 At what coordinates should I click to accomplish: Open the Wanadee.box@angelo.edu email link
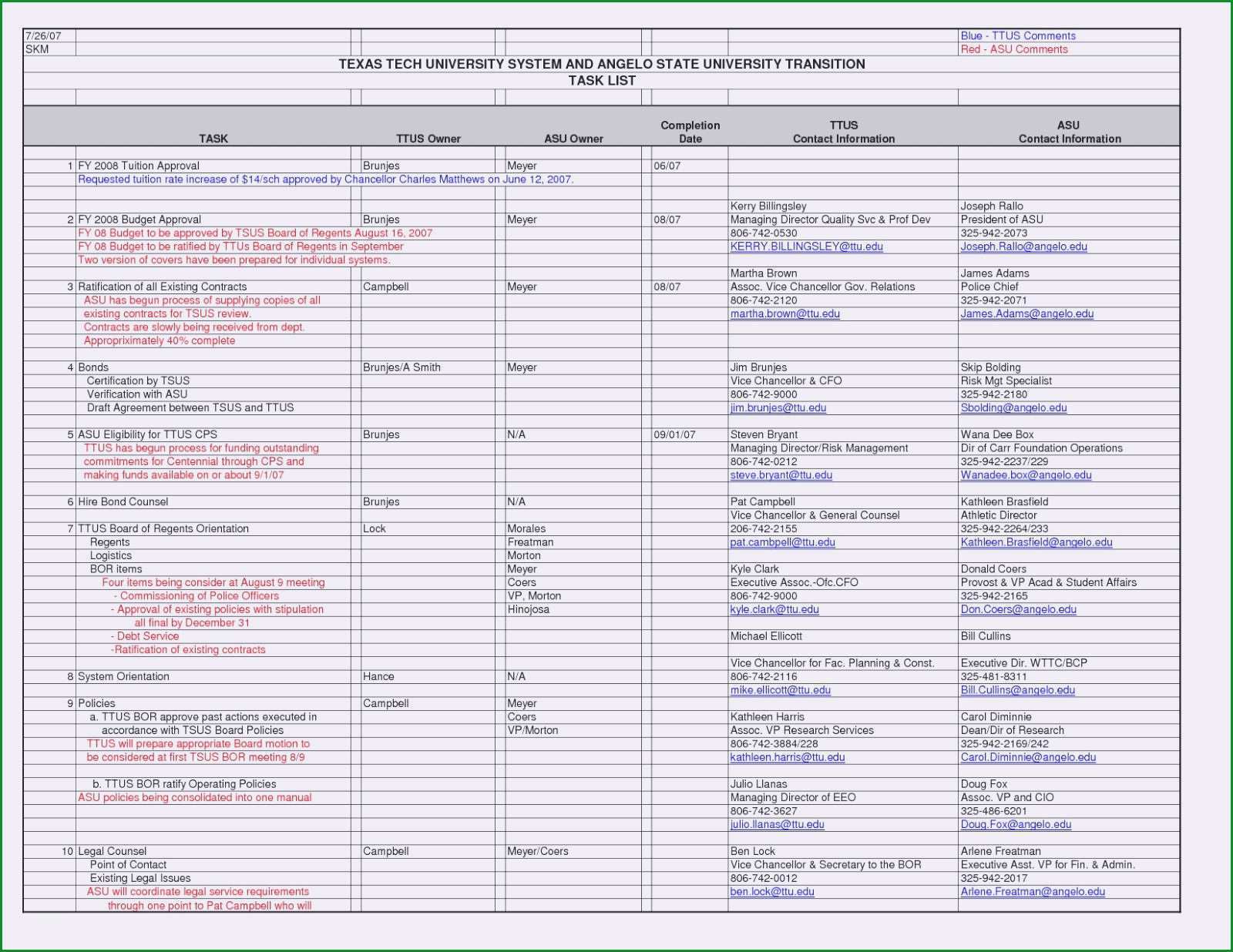[1026, 475]
